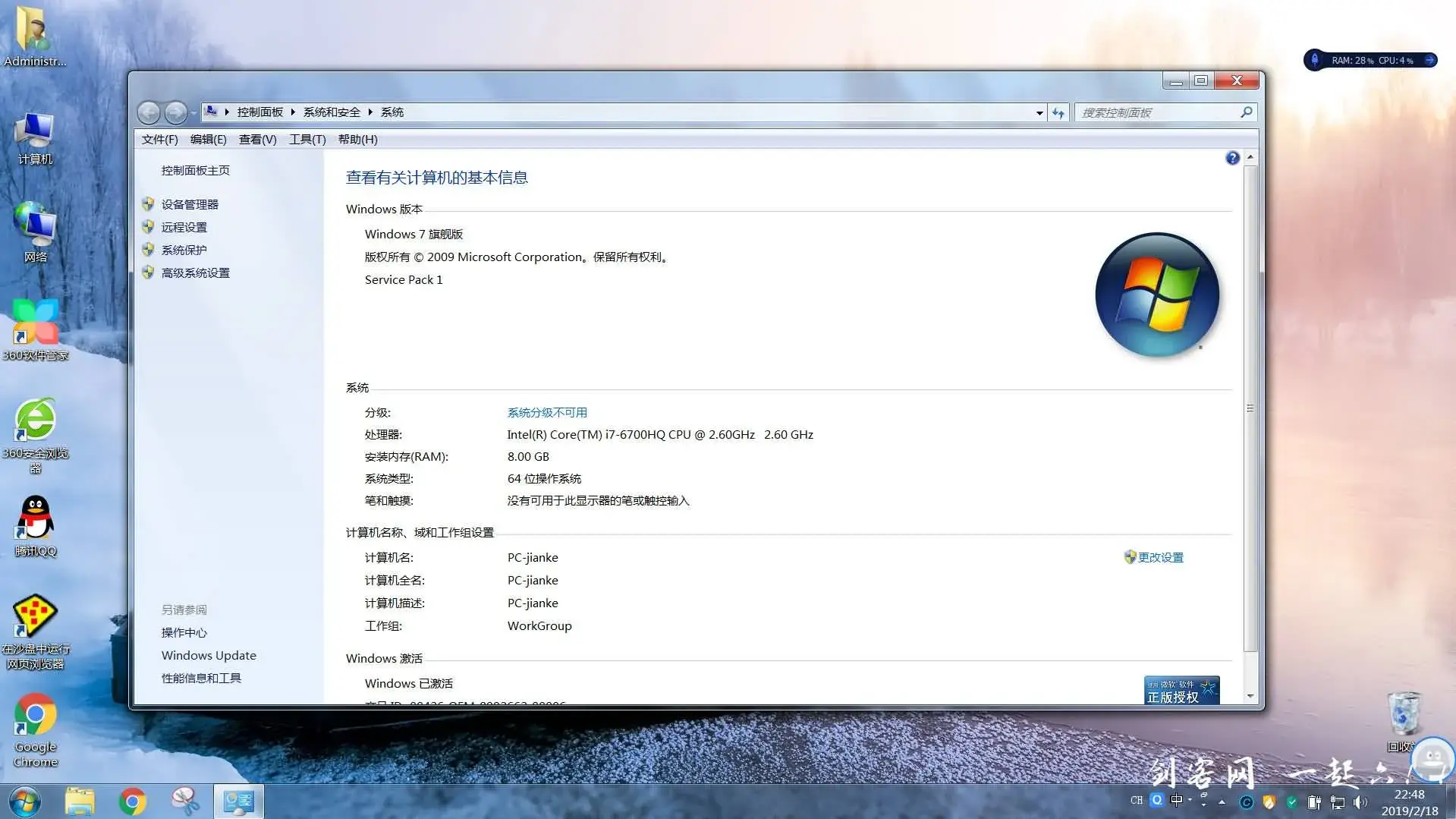Image resolution: width=1456 pixels, height=819 pixels.
Task: Launch Google Chrome desktop shortcut
Action: tap(35, 730)
